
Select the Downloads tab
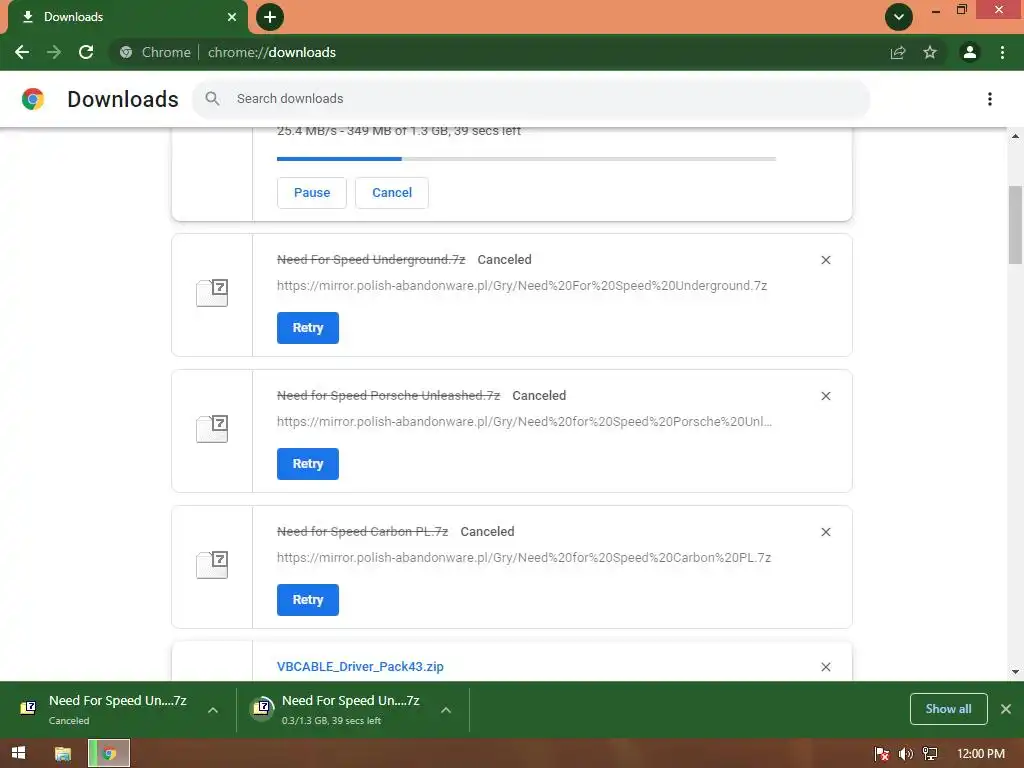(127, 17)
